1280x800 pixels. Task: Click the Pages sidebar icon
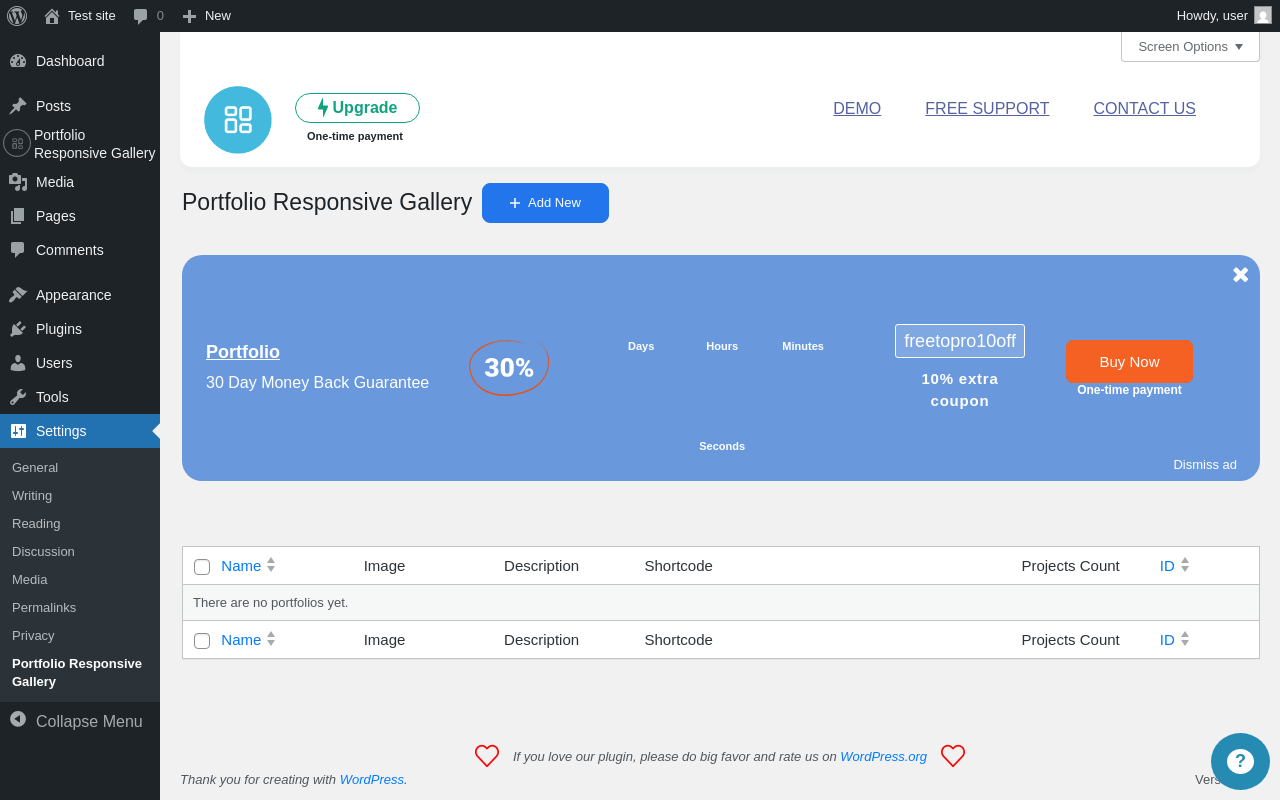pos(18,216)
